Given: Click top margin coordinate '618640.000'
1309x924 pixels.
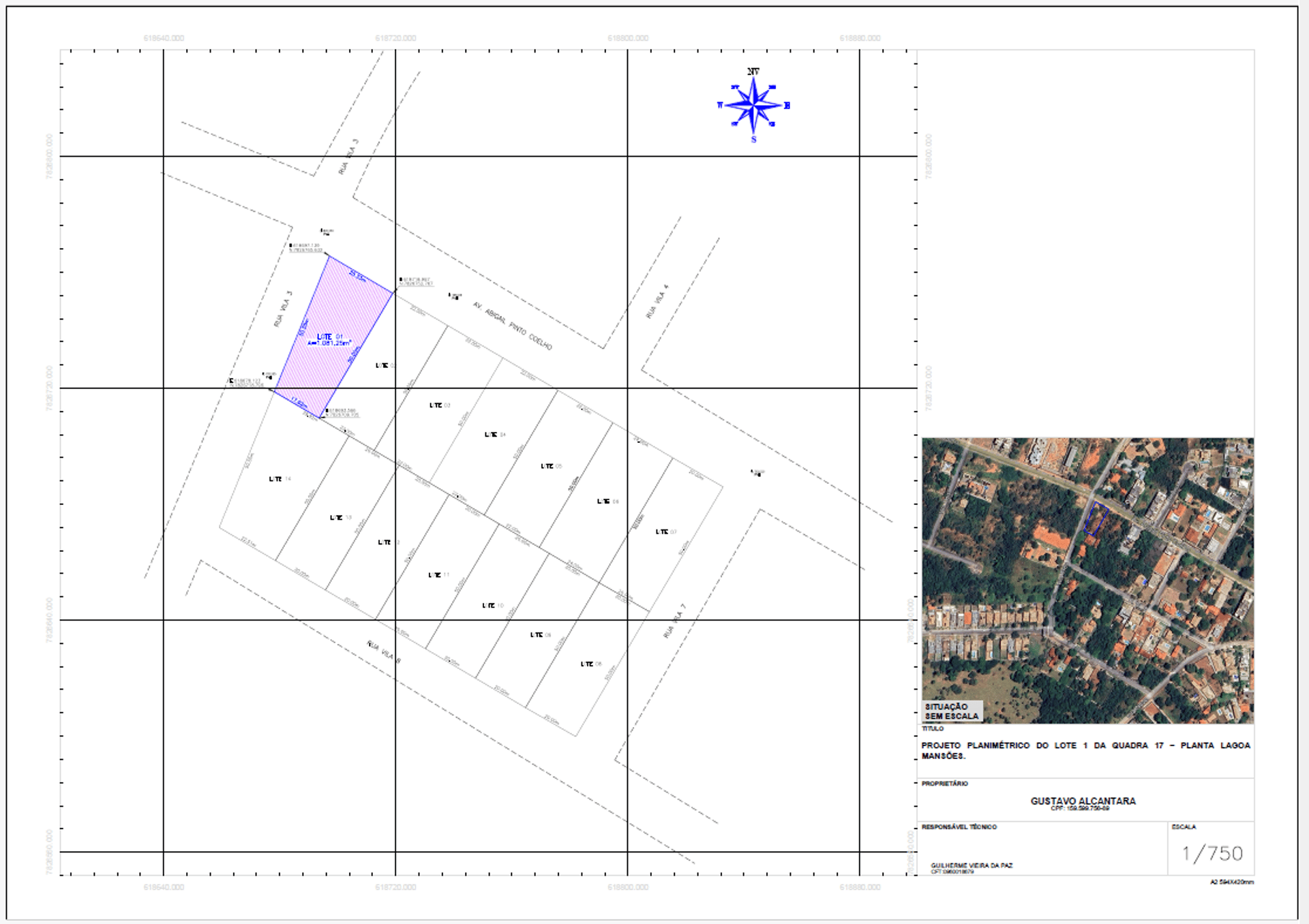Looking at the screenshot, I should (164, 38).
